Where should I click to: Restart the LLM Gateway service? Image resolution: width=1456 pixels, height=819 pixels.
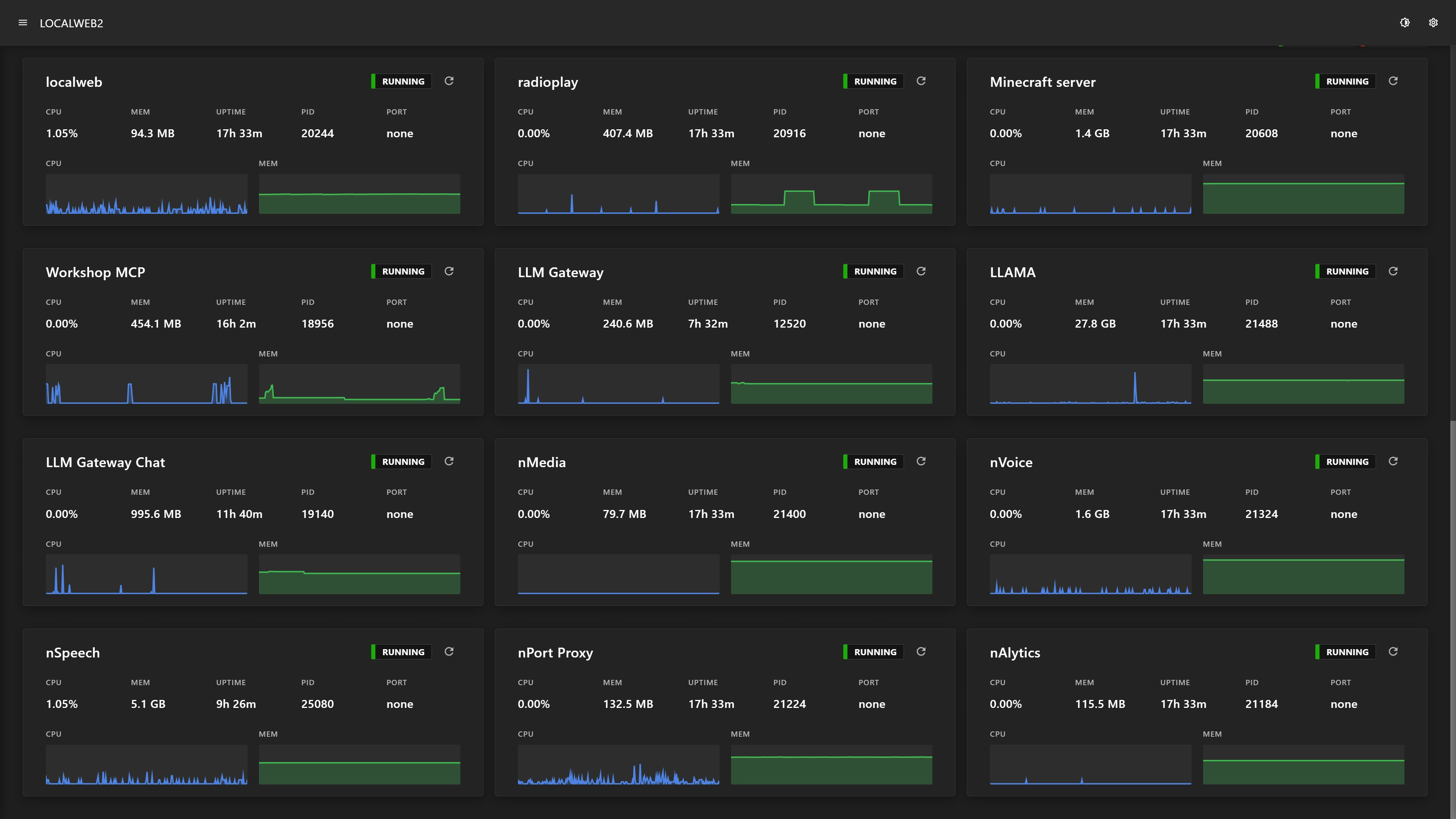click(x=921, y=271)
